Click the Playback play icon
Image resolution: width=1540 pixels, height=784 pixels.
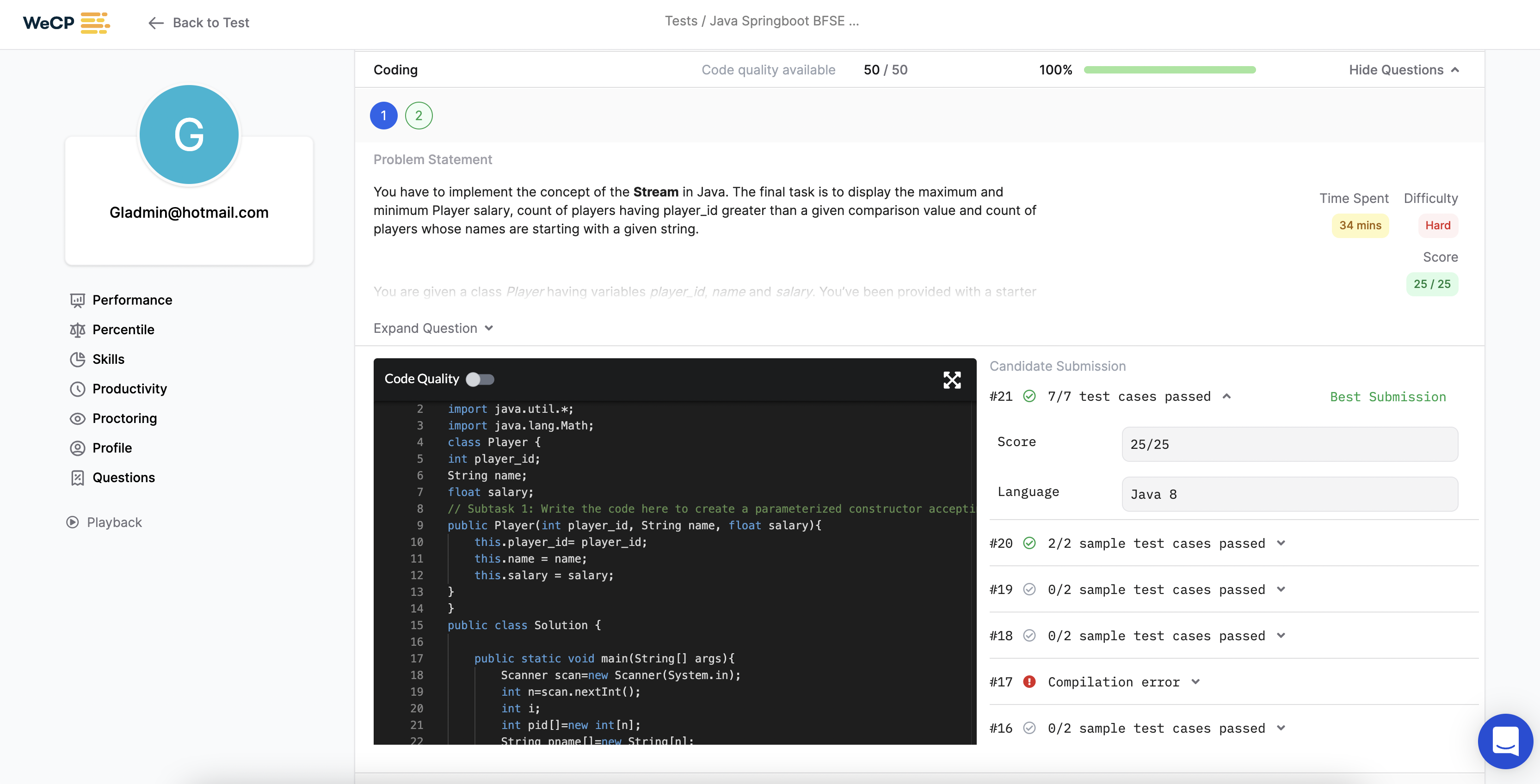pyautogui.click(x=72, y=522)
